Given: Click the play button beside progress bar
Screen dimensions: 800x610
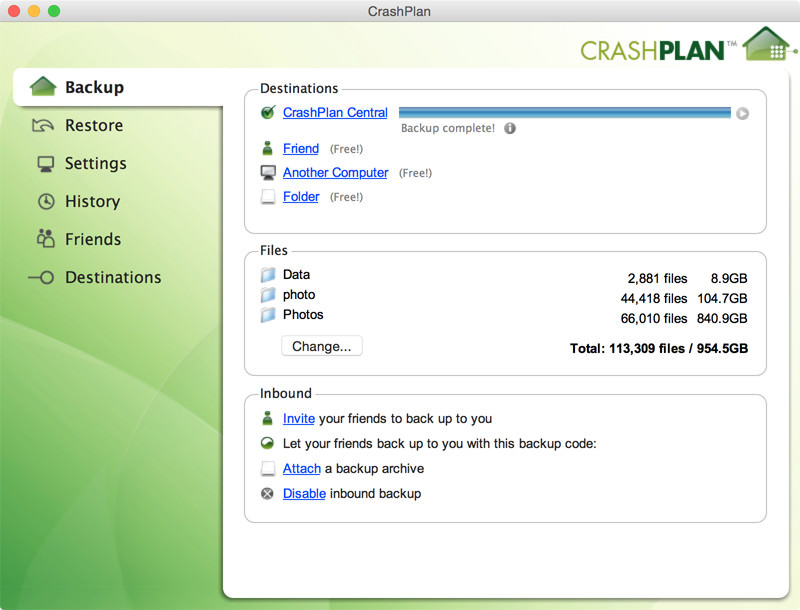Looking at the screenshot, I should 742,113.
